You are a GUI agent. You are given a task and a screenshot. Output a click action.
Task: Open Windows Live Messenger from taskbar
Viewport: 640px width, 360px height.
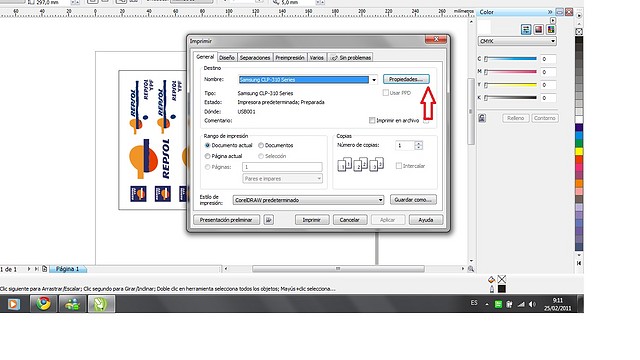pyautogui.click(x=72, y=304)
